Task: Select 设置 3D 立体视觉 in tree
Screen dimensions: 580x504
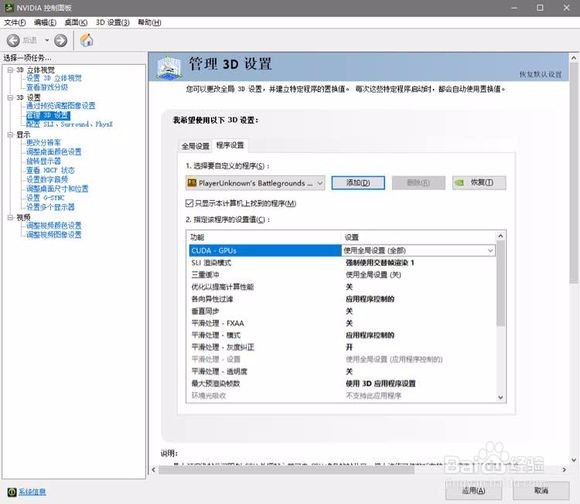Action: click(x=54, y=78)
